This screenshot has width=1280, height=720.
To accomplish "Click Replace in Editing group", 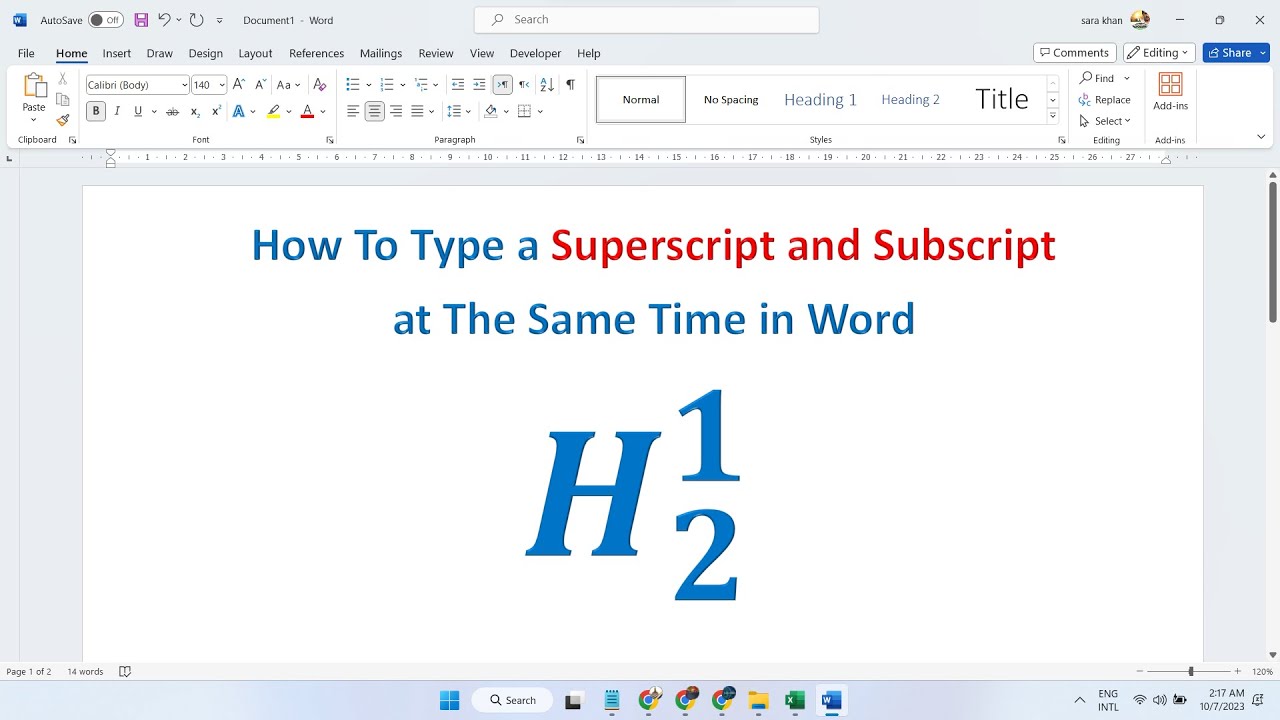I will tap(1105, 100).
